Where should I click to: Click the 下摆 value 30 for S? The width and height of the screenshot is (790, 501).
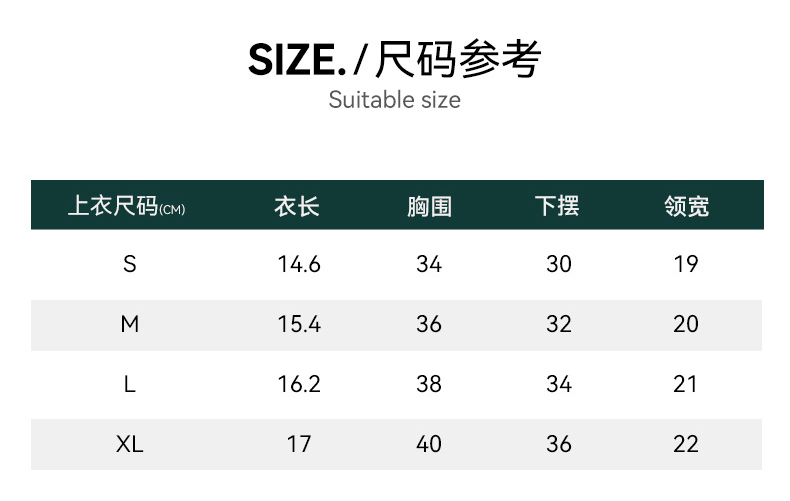tap(559, 264)
